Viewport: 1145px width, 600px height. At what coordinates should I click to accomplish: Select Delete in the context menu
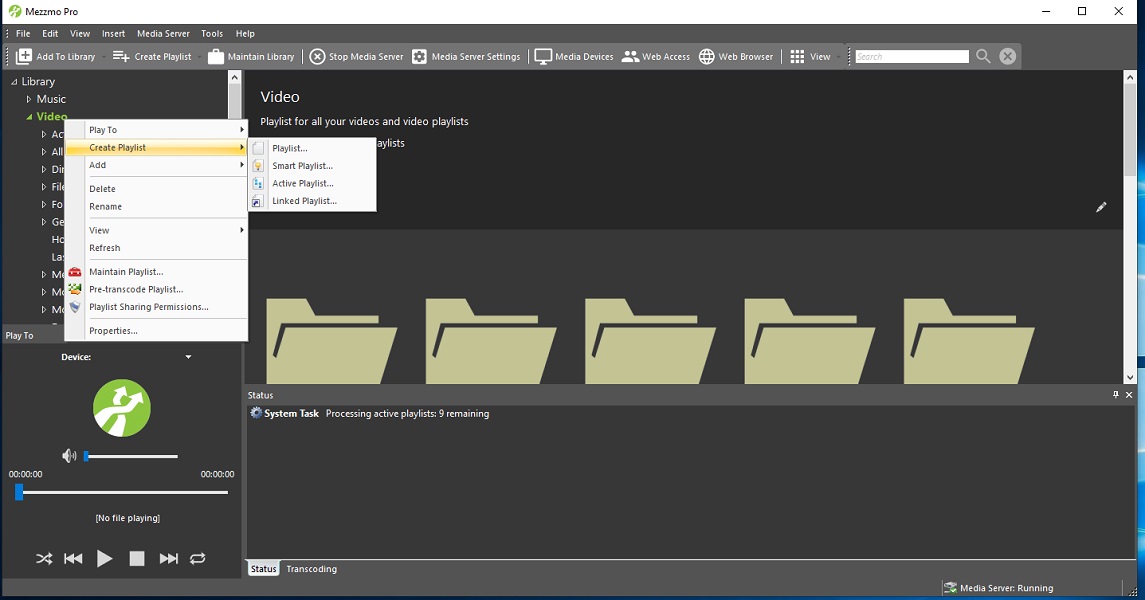click(x=156, y=188)
